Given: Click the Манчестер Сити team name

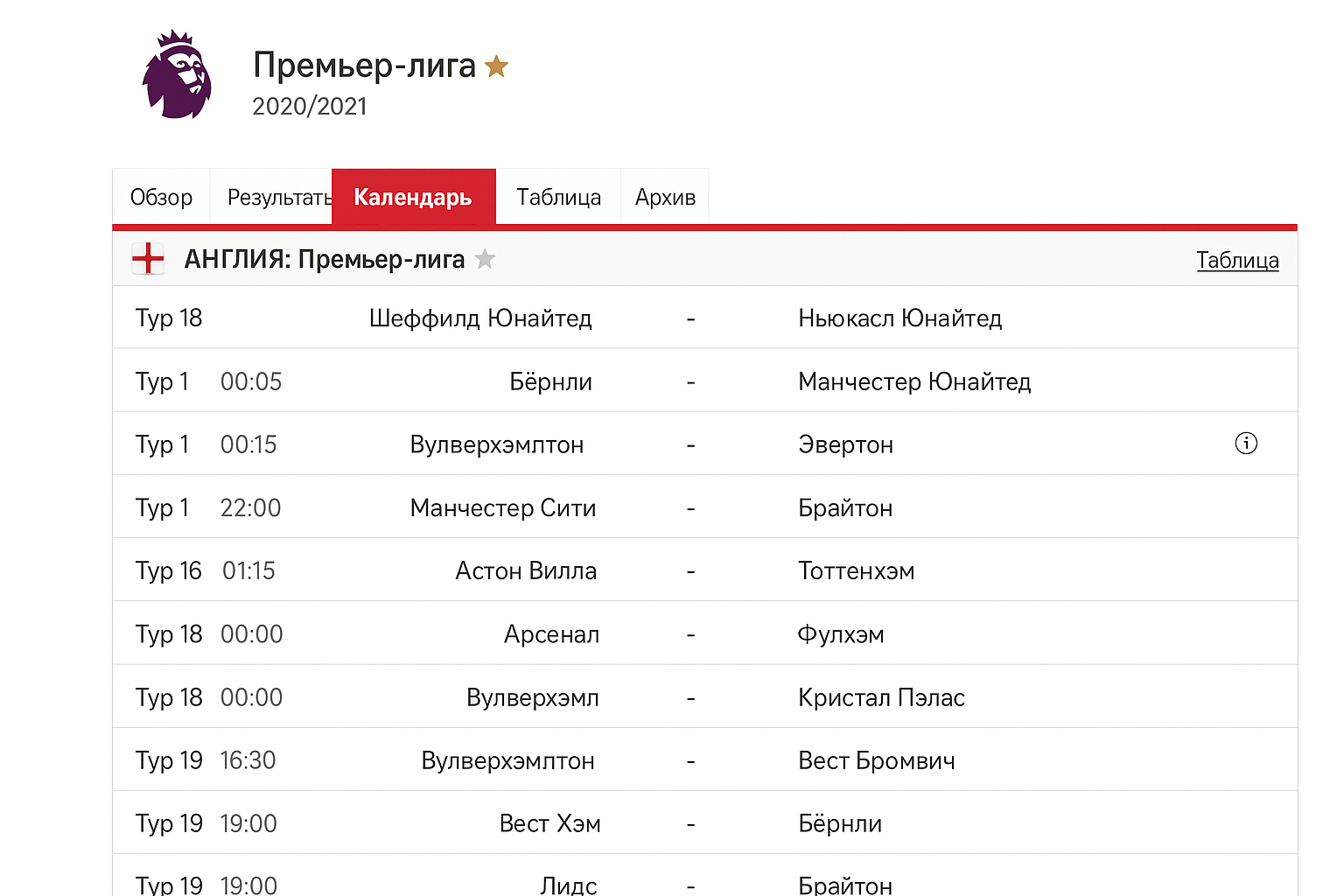Looking at the screenshot, I should click(x=503, y=507).
